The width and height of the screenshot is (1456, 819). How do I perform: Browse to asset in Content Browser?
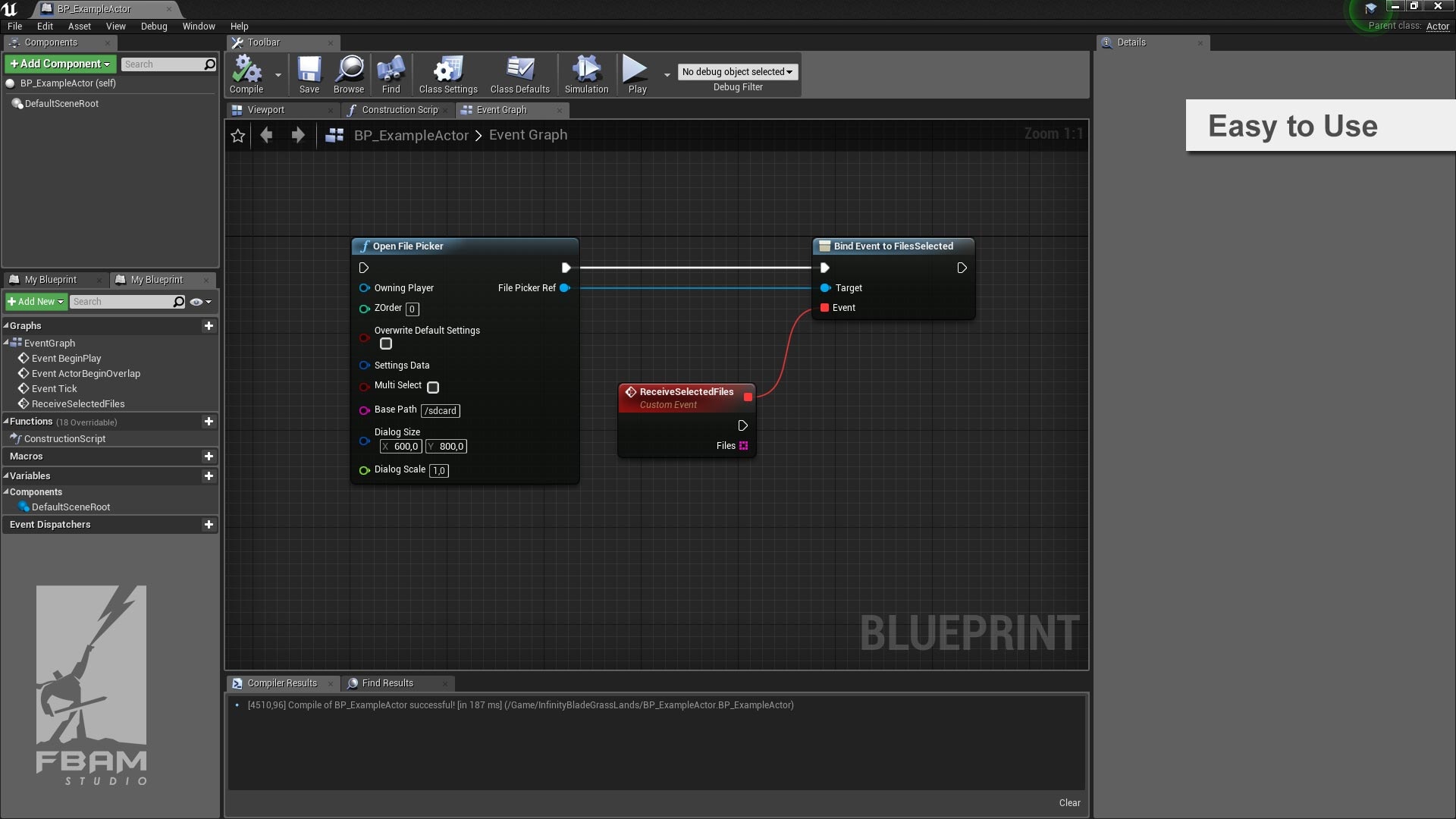[348, 74]
